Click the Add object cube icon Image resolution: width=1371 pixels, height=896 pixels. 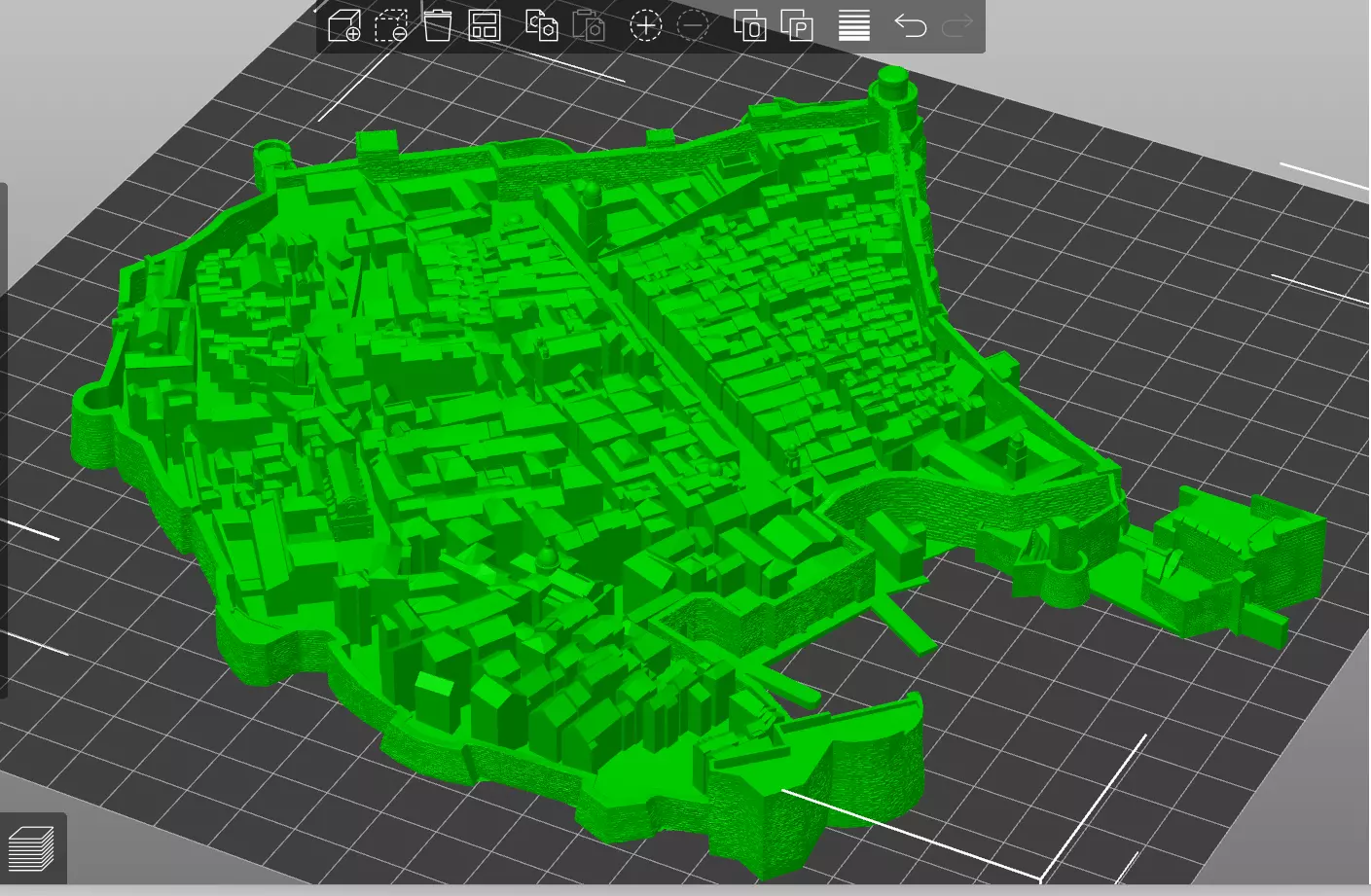(x=344, y=25)
